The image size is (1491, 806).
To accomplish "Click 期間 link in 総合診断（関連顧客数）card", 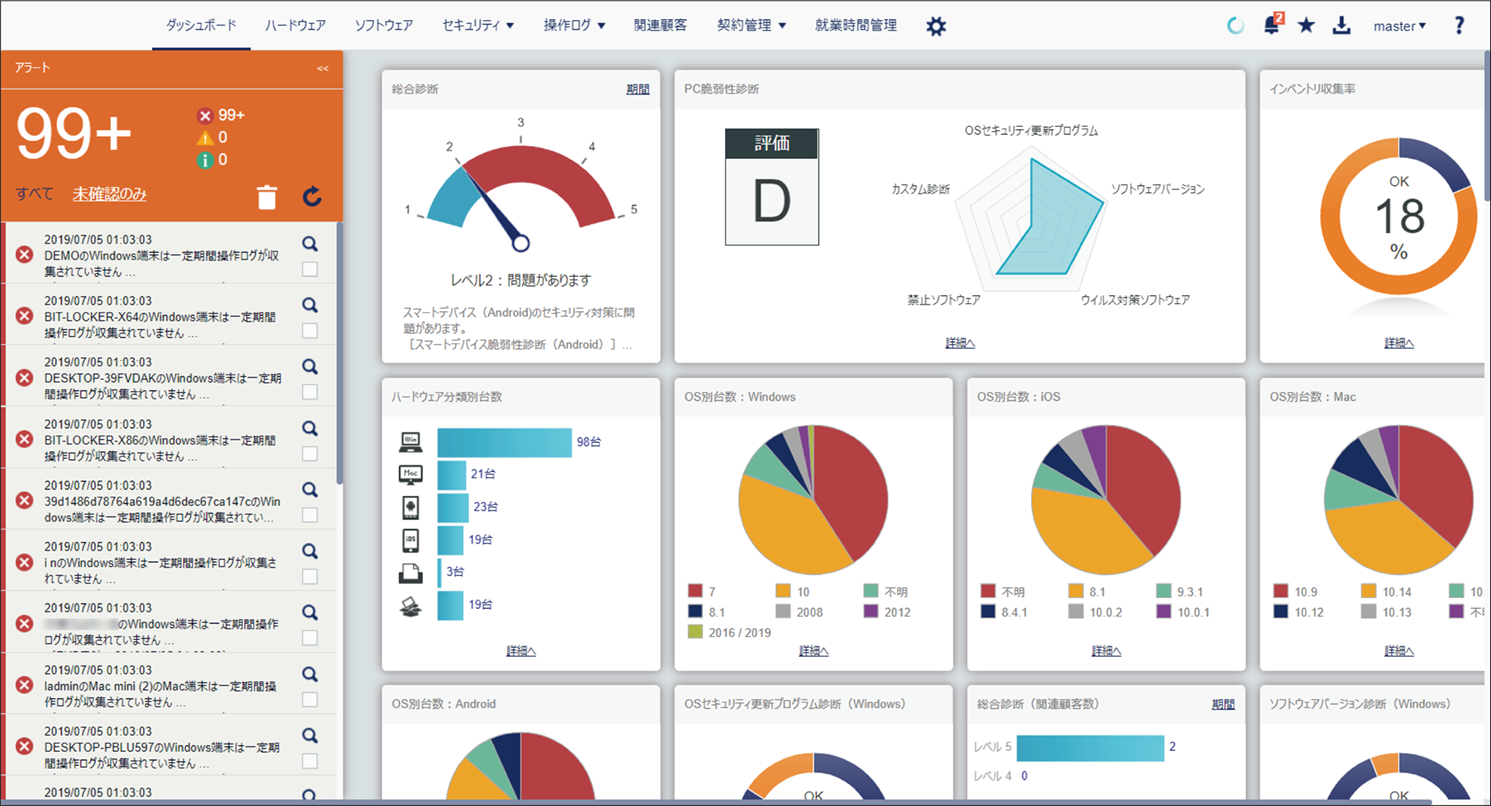I will point(1223,704).
